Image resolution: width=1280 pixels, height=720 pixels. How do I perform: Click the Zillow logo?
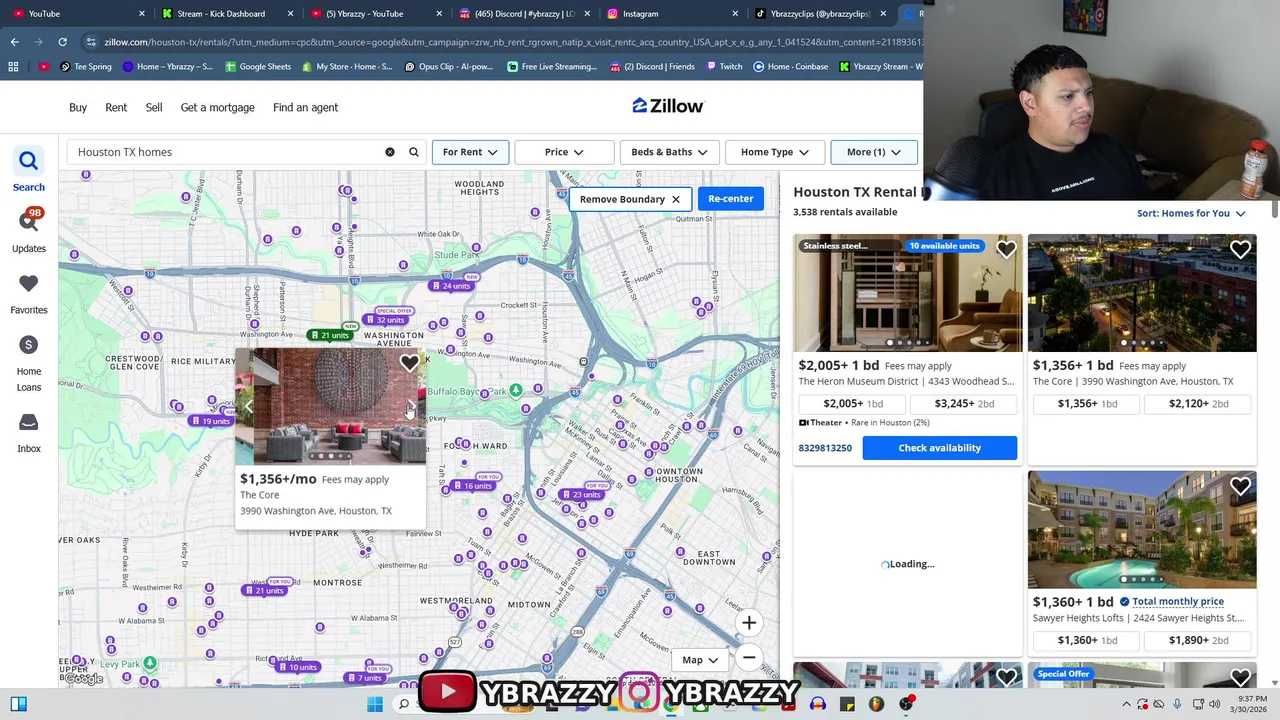[668, 106]
